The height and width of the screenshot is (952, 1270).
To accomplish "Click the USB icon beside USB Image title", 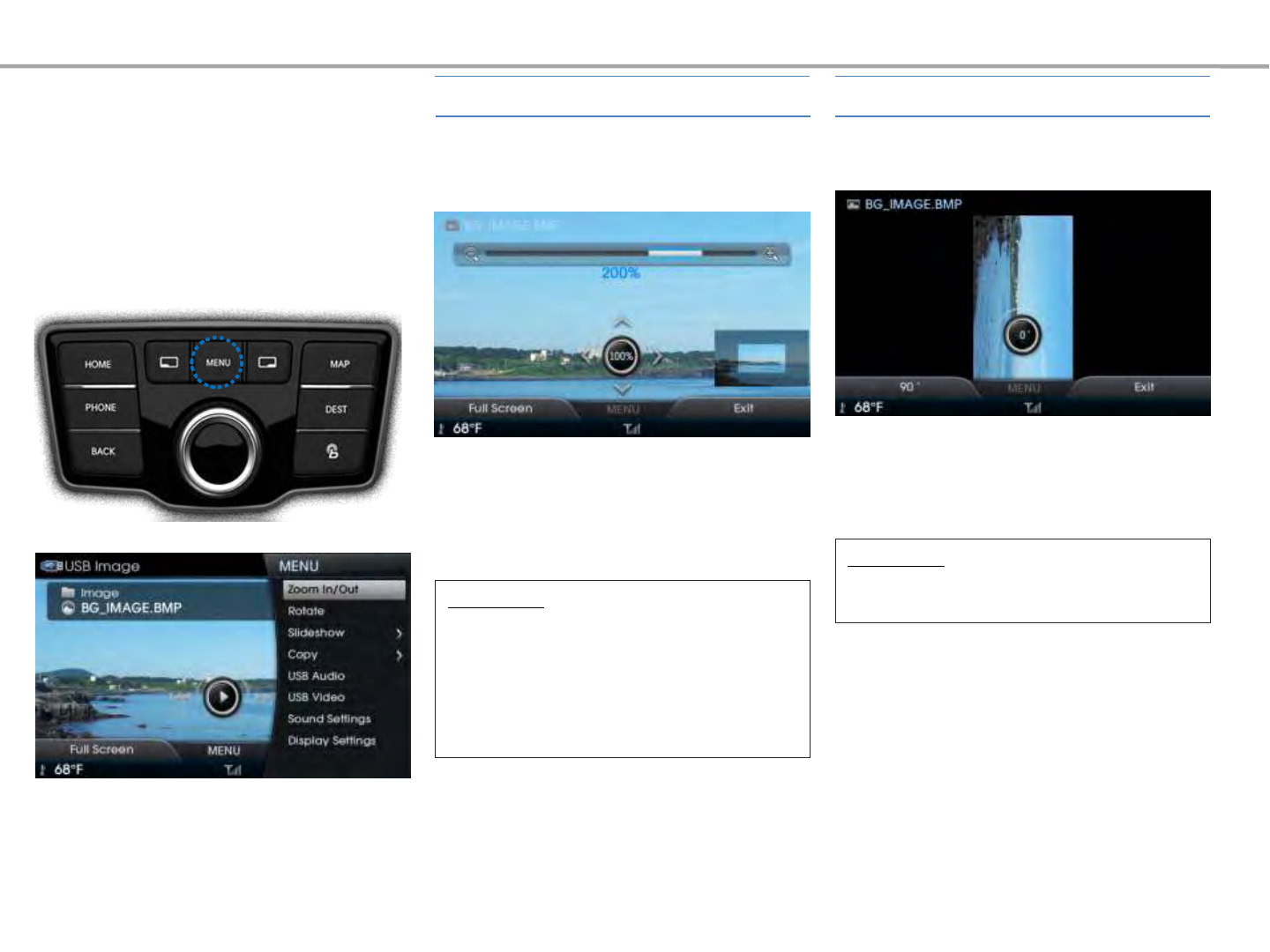I will [x=51, y=566].
